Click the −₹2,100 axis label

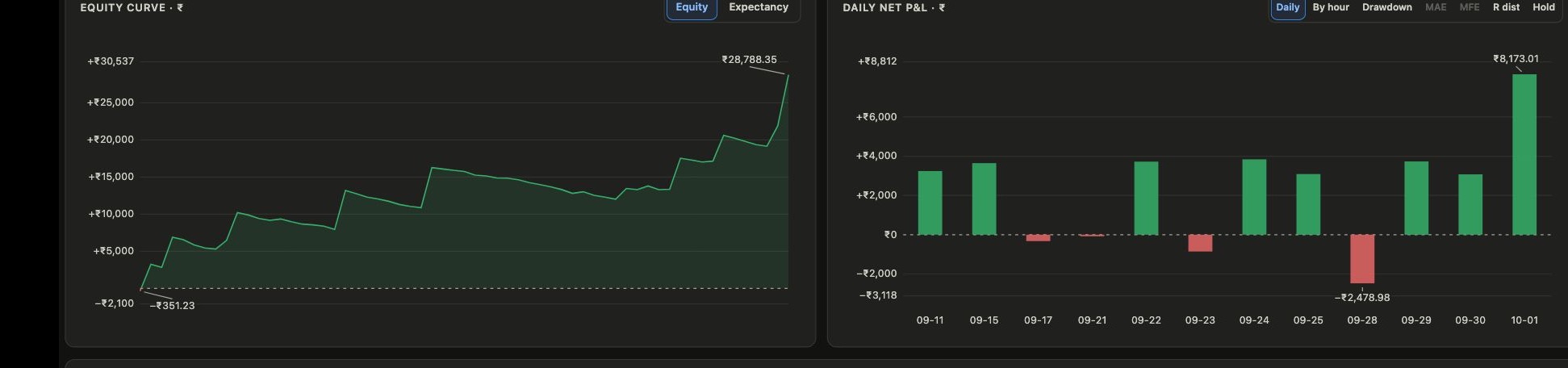114,303
